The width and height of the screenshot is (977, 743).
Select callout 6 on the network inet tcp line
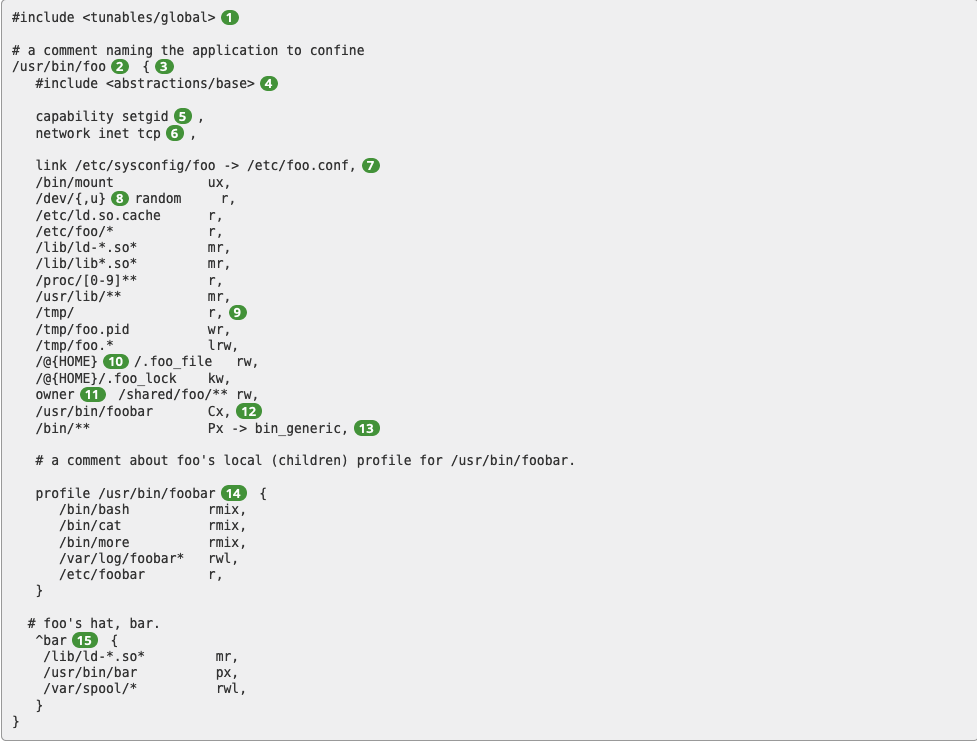coord(175,133)
